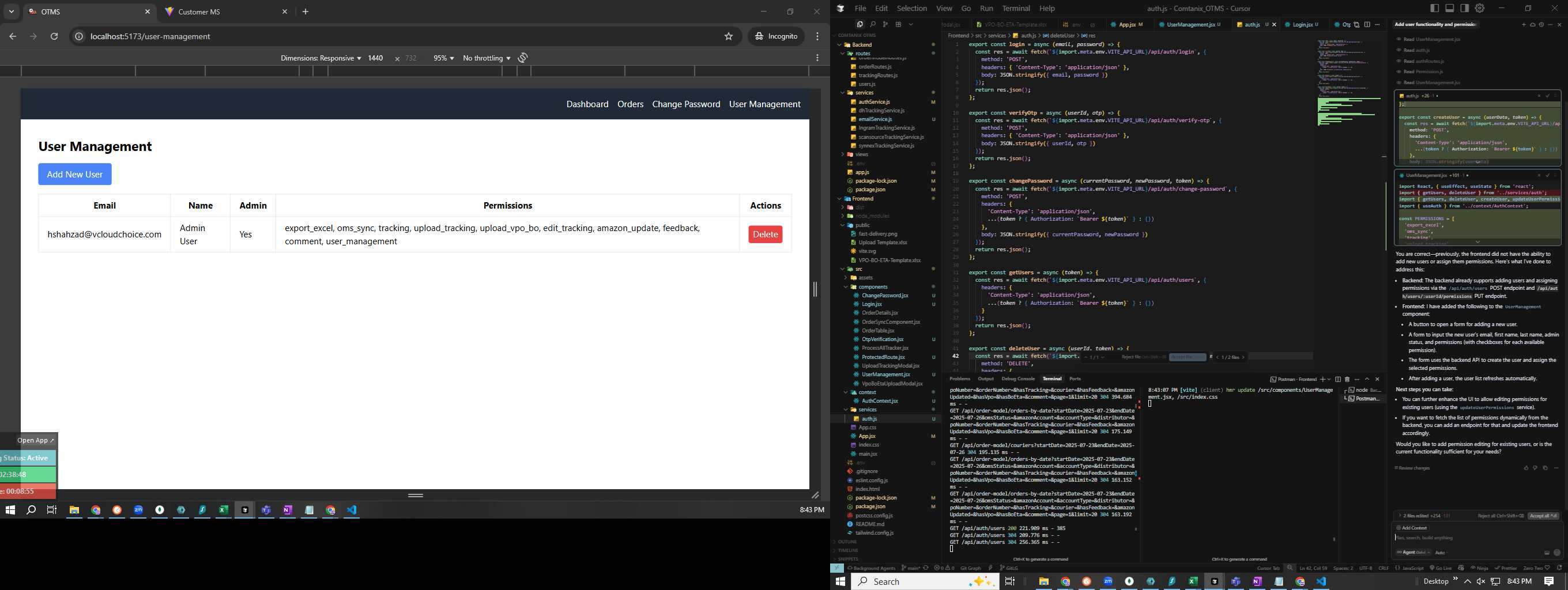Kill the terminal with the trash icon

pyautogui.click(x=1347, y=380)
